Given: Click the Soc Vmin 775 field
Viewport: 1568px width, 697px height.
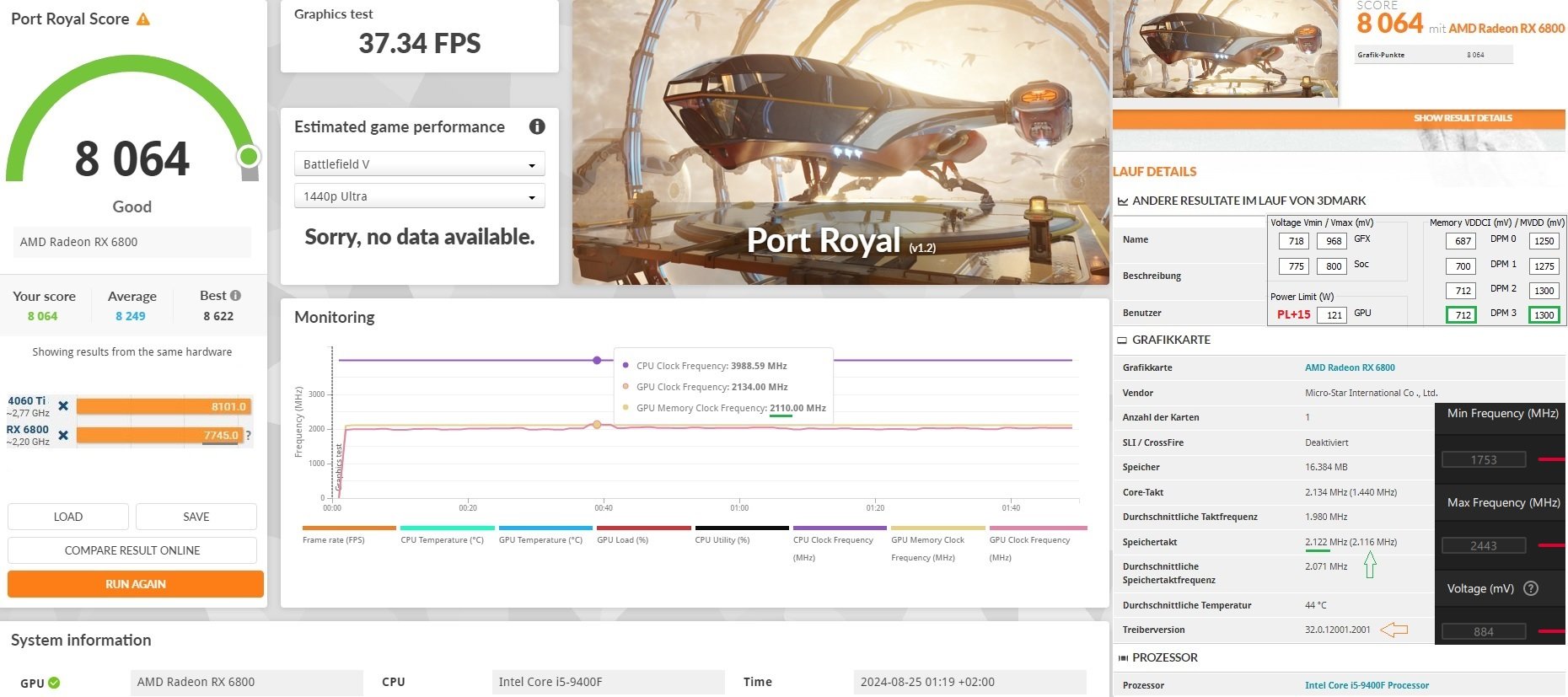Looking at the screenshot, I should click(x=1296, y=266).
